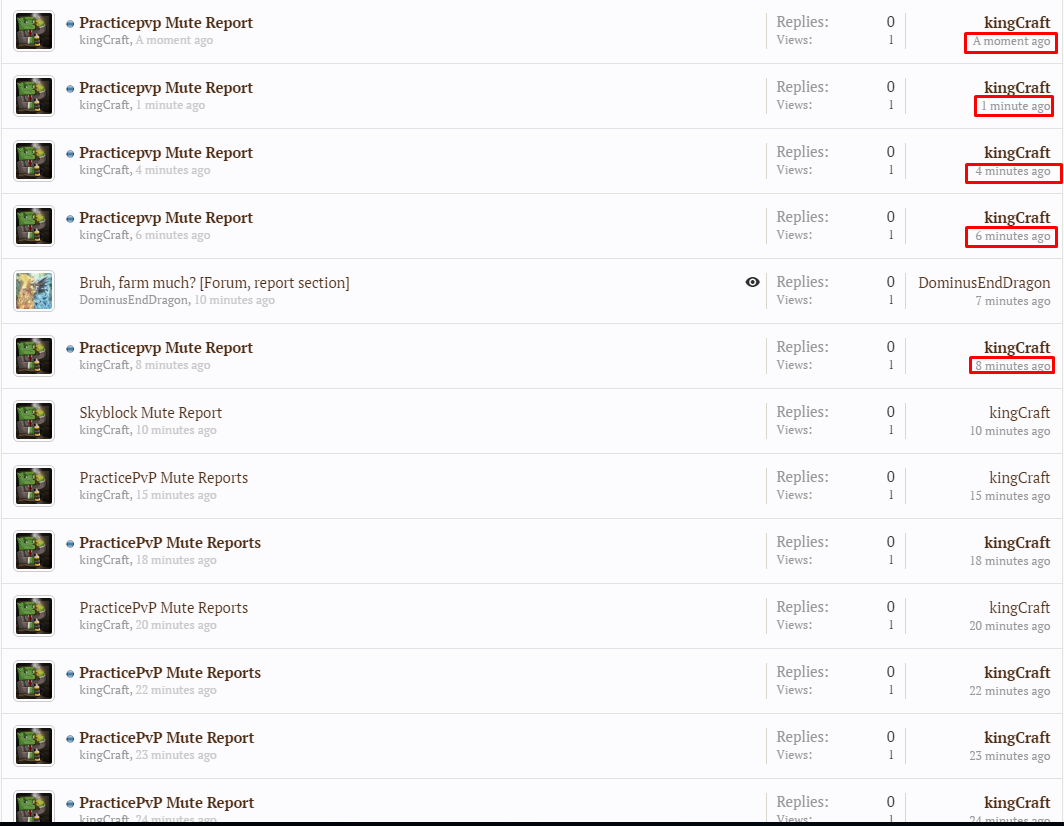Click '7 minutes ago' last post timestamp
Image resolution: width=1064 pixels, height=826 pixels.
pyautogui.click(x=1012, y=301)
